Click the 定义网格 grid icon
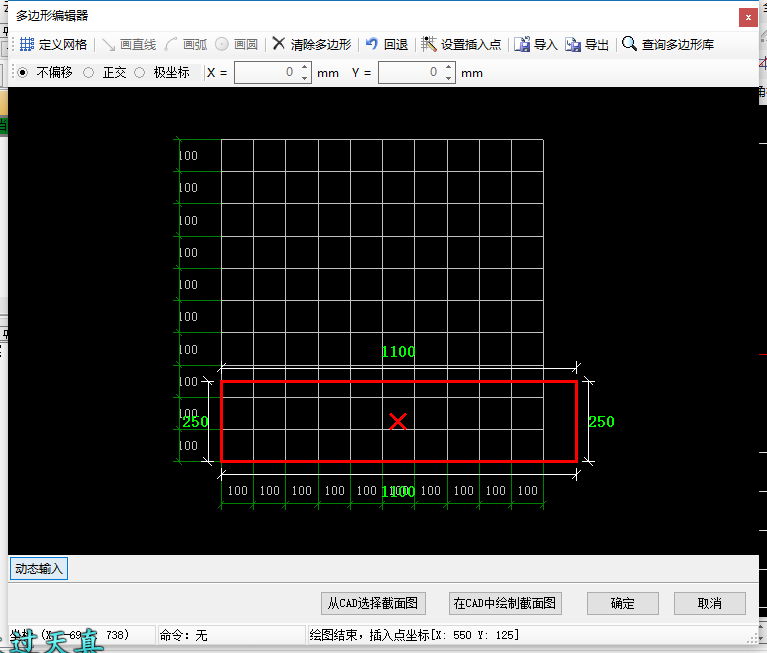The width and height of the screenshot is (767, 653). coord(26,45)
